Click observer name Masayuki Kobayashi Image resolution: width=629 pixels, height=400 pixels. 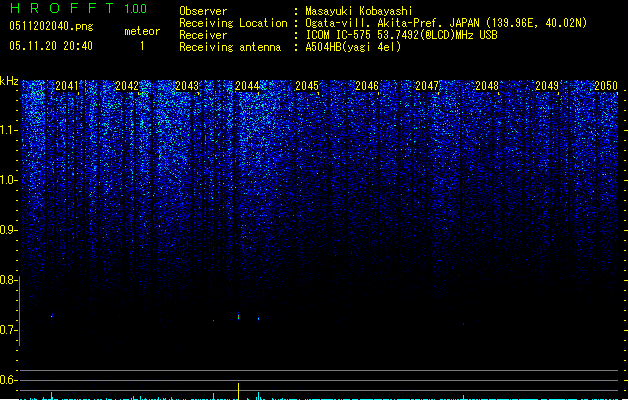tap(359, 11)
